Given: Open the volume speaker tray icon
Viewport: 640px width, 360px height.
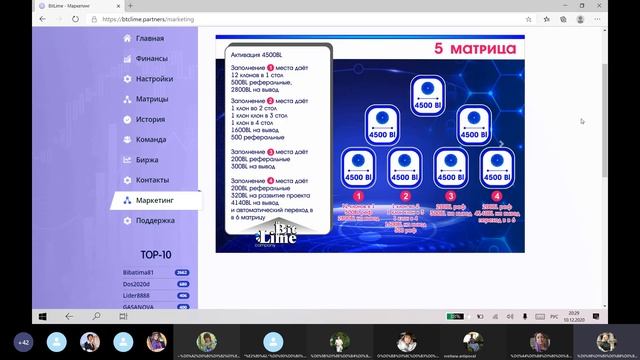Looking at the screenshot, I should click(x=510, y=316).
